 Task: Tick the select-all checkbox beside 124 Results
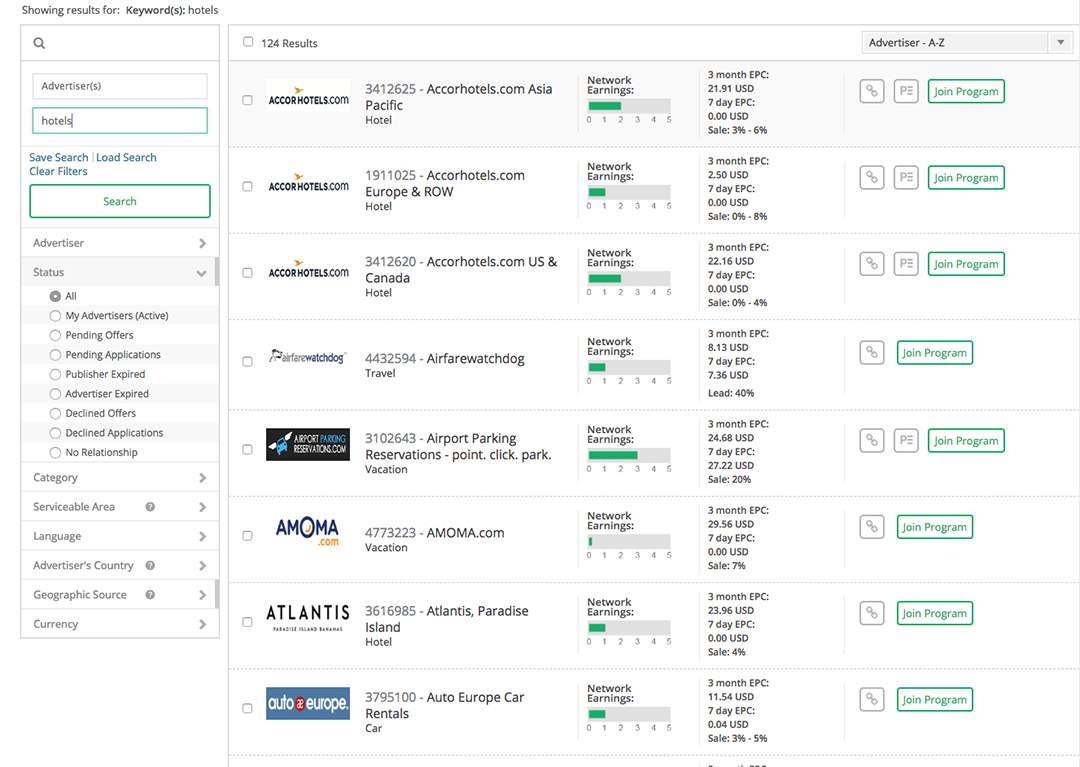click(248, 42)
